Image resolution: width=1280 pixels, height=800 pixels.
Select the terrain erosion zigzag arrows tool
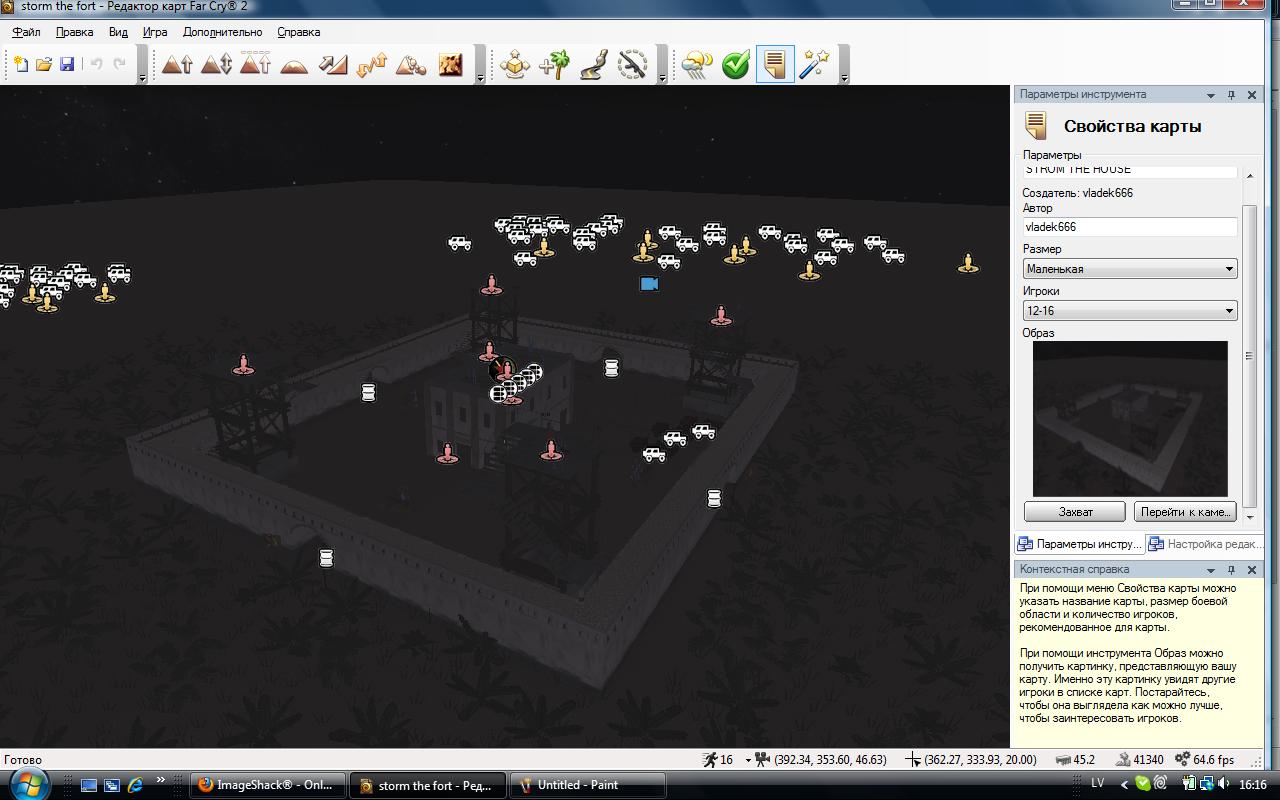coord(372,65)
